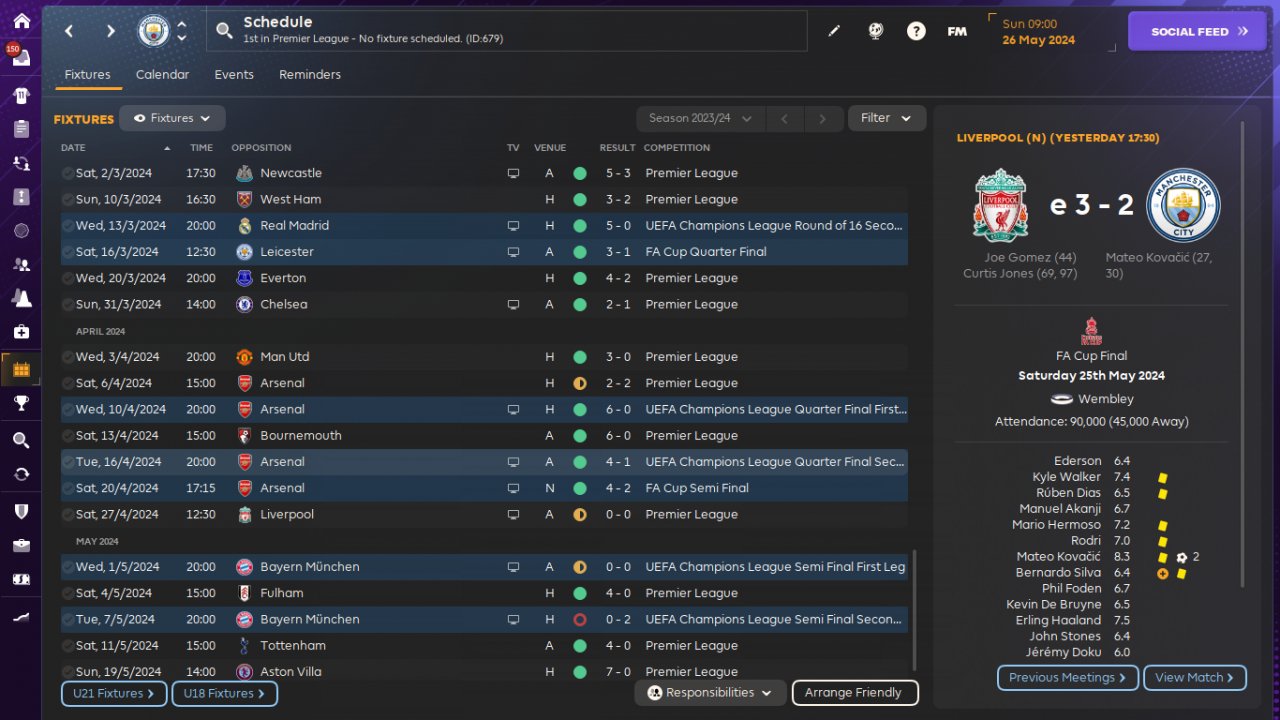Open the Season 2023/24 dropdown
Image resolution: width=1280 pixels, height=720 pixels.
click(701, 118)
